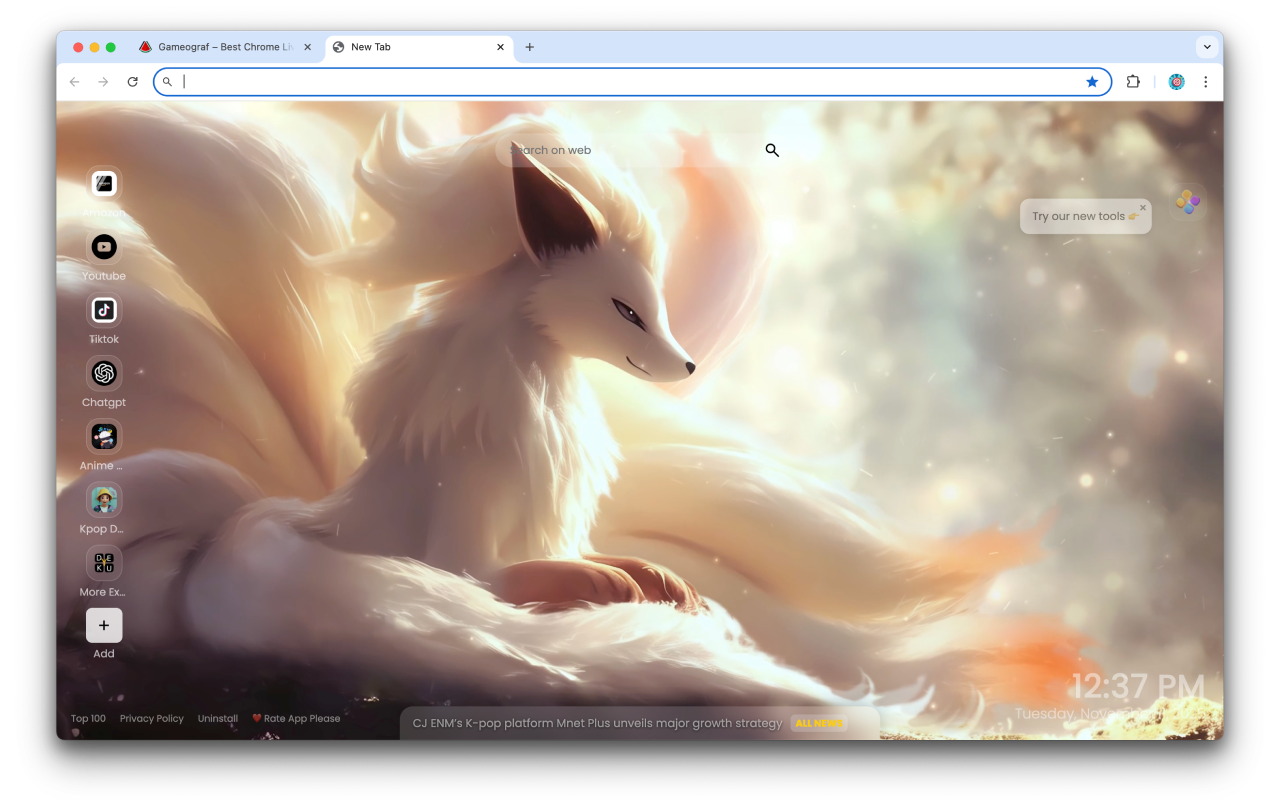Add a new shortcut with plus button
Screen dimensions: 1280x800
(104, 625)
